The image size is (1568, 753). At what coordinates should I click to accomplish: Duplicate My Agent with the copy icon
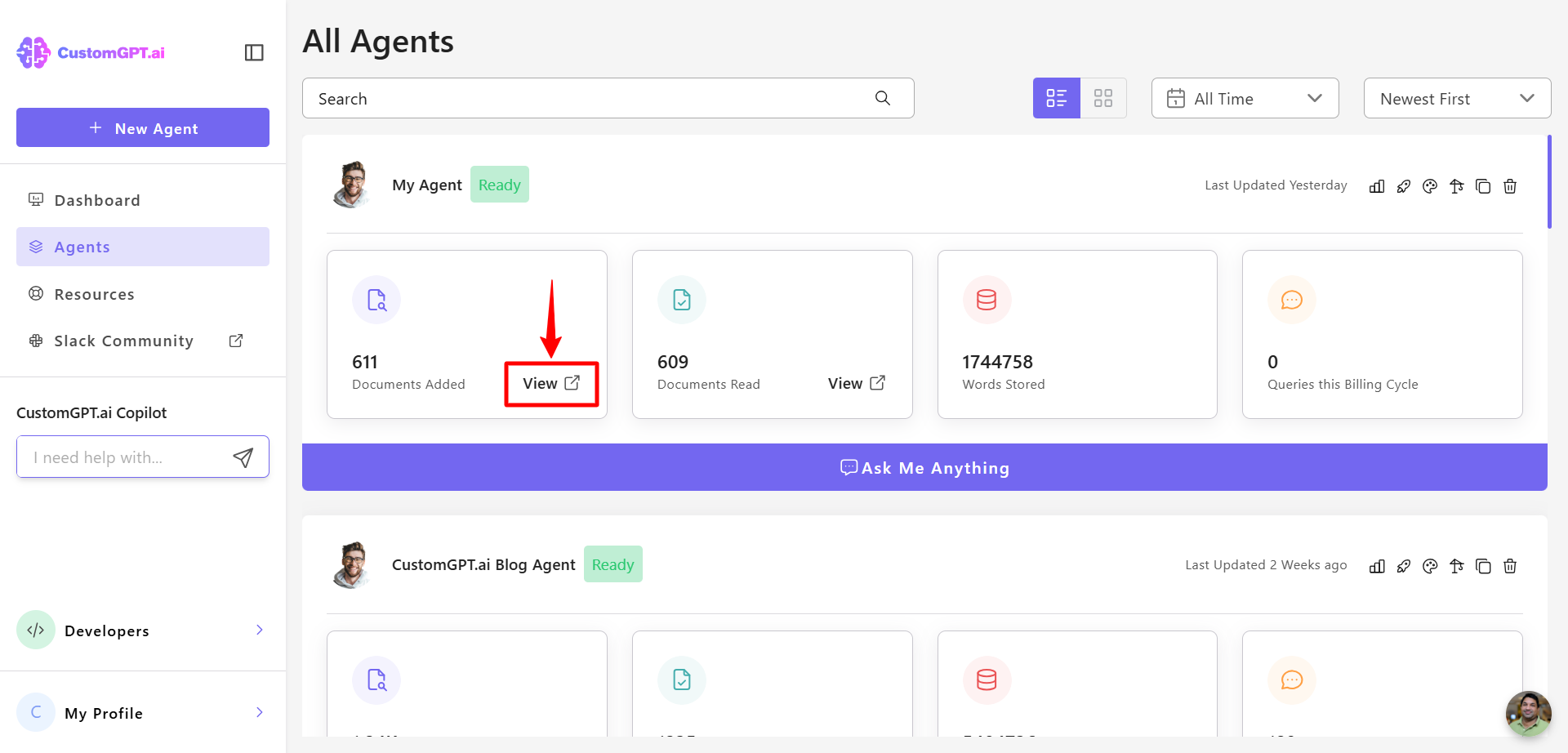pos(1483,186)
